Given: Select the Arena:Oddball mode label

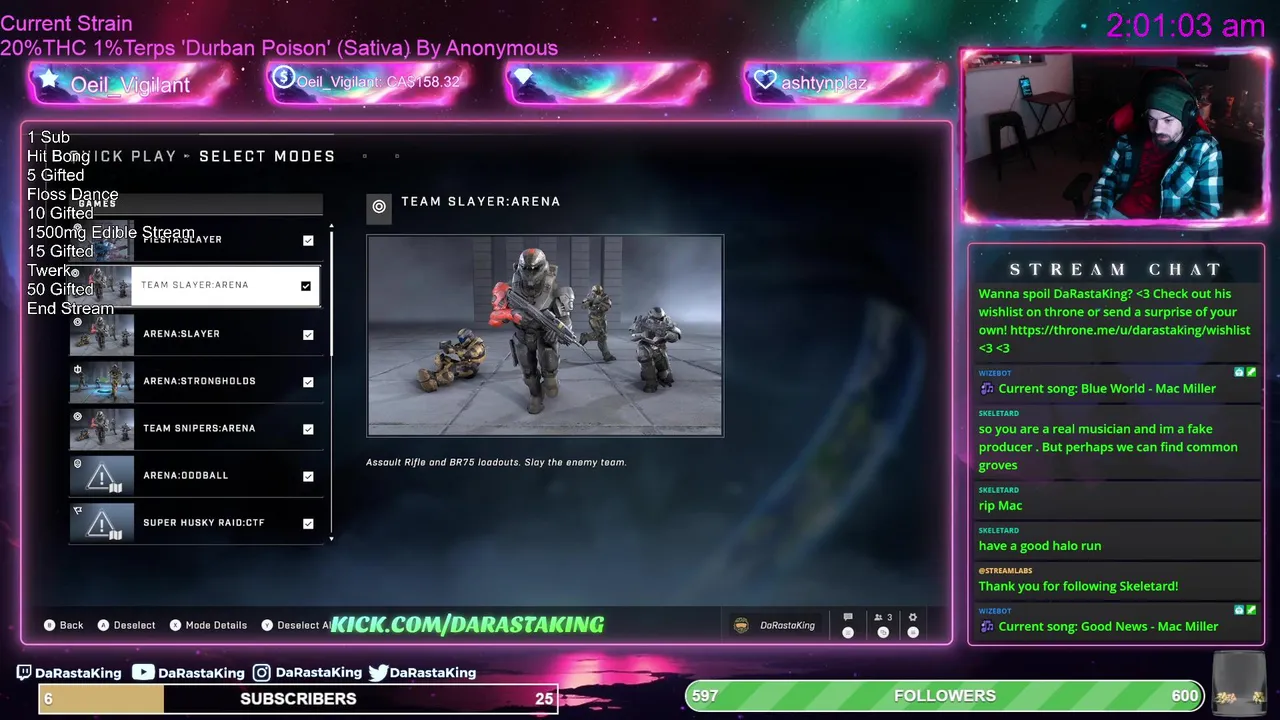Looking at the screenshot, I should (185, 476).
